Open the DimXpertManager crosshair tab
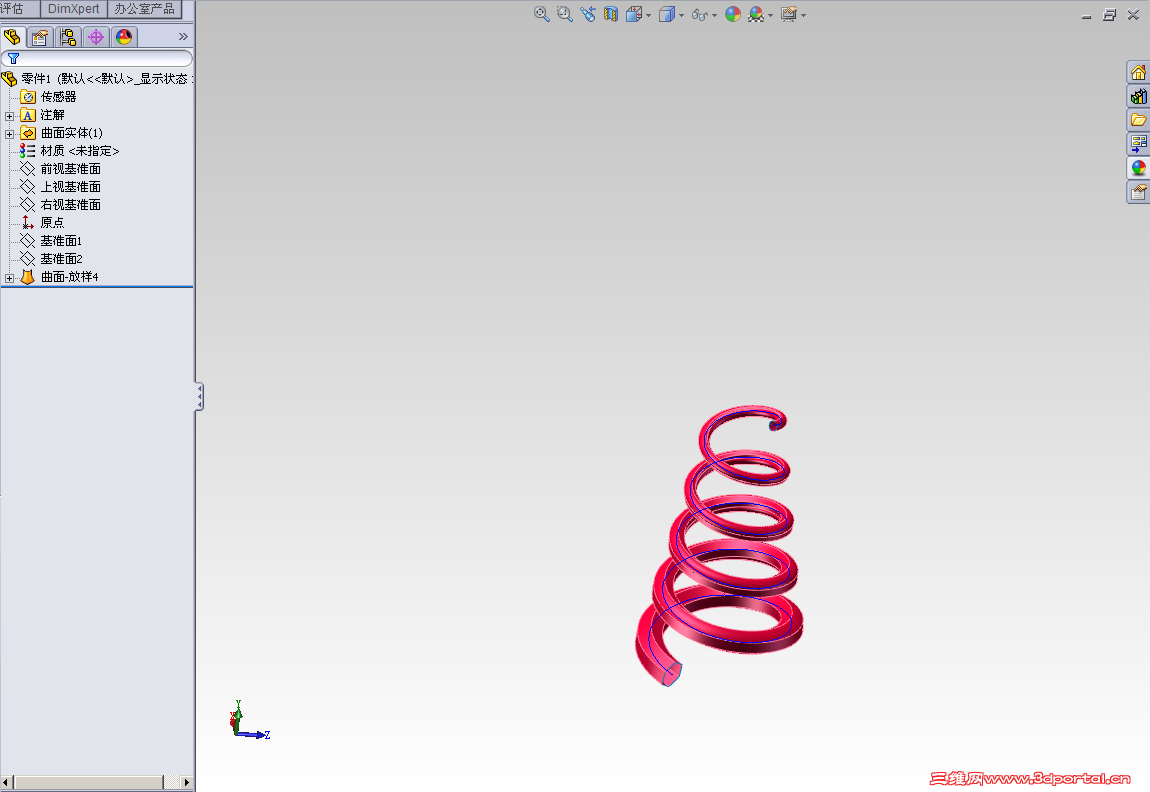 (x=96, y=37)
